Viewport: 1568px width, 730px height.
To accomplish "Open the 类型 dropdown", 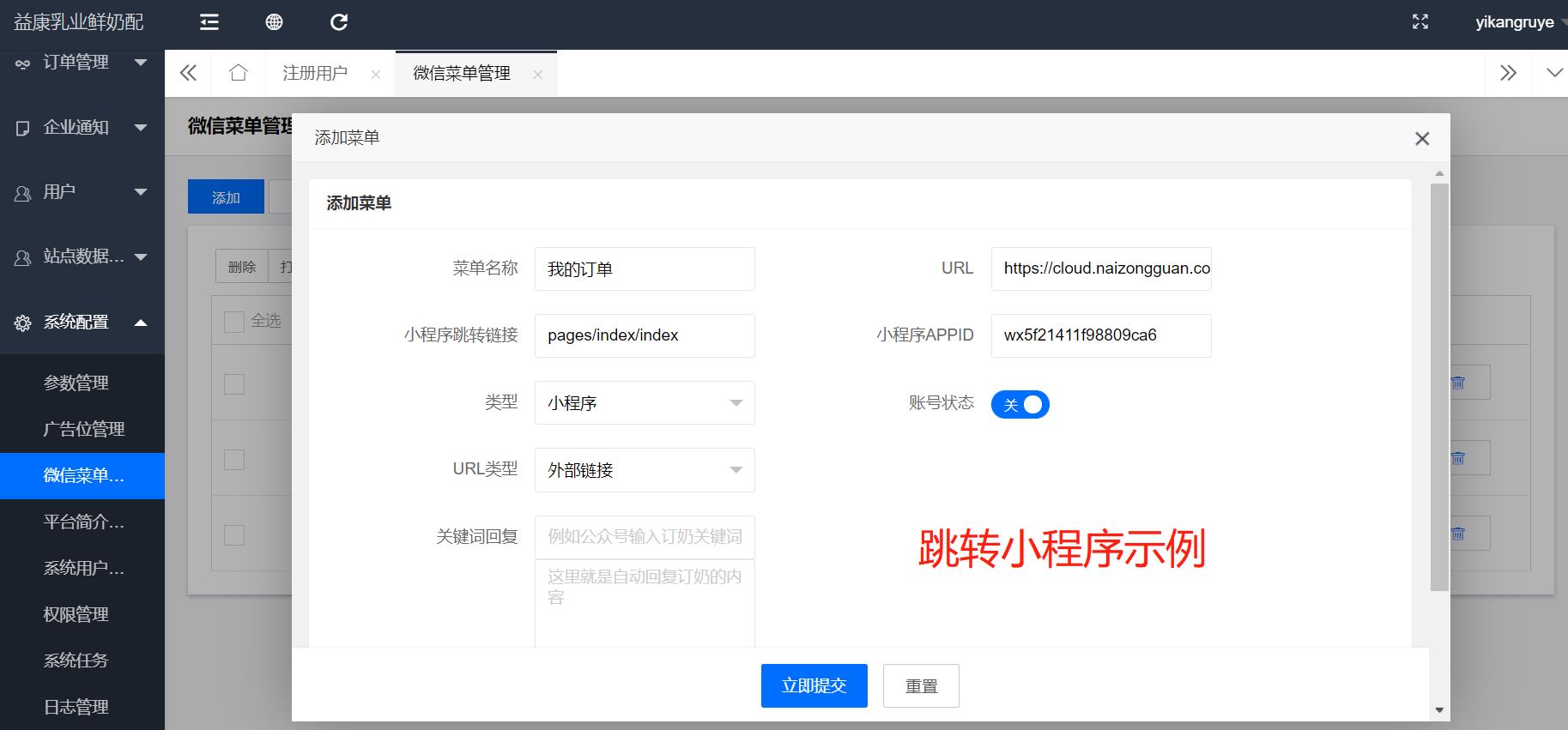I will click(645, 403).
